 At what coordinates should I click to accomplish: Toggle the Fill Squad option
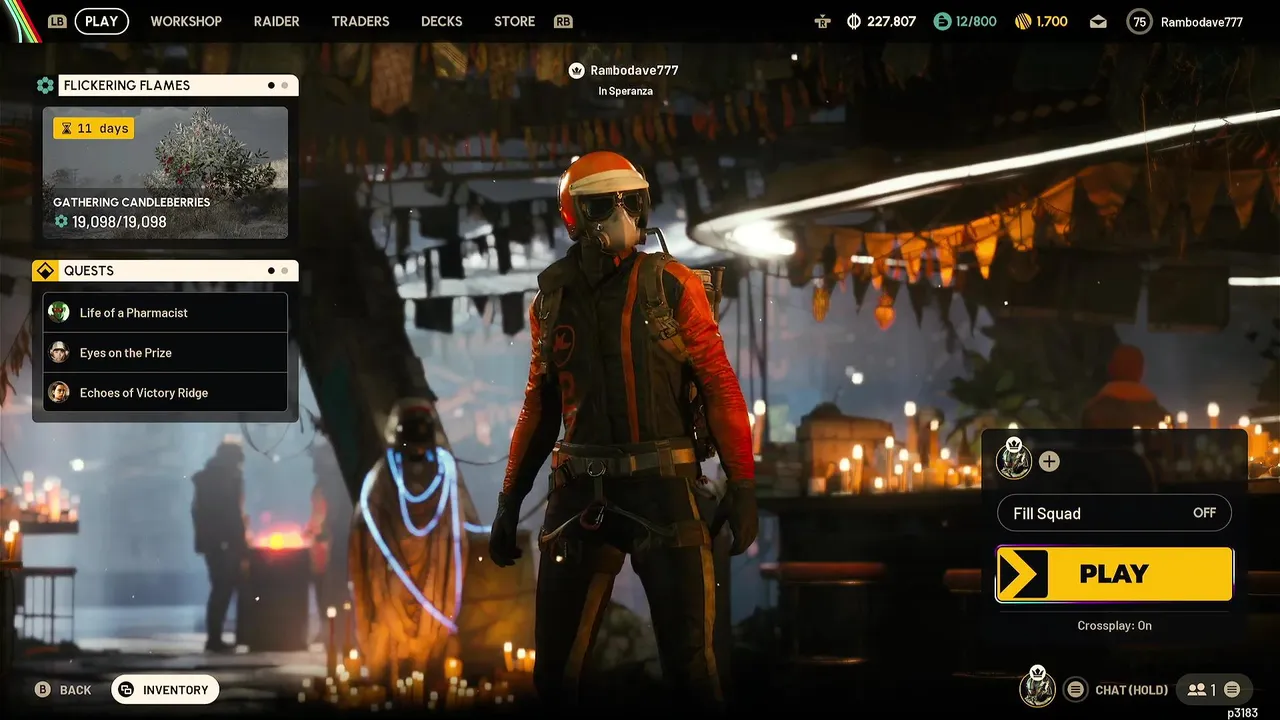[1114, 513]
